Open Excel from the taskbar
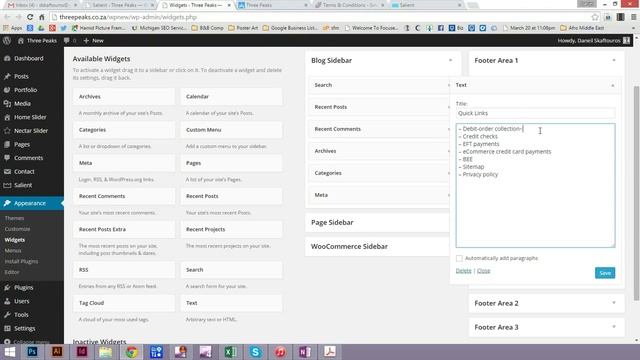Screen dimensions: 640x360 pos(230,351)
